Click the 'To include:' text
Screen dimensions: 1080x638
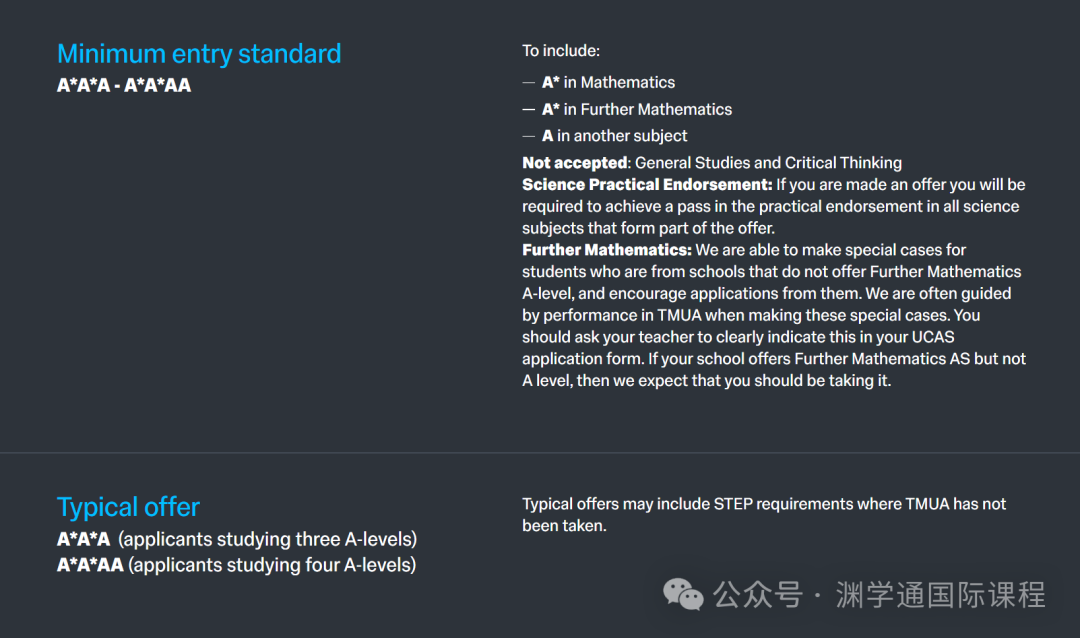click(561, 51)
